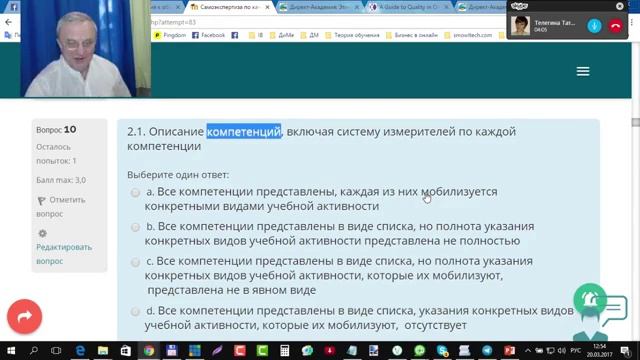Click the red share arrow button

[x=24, y=316]
